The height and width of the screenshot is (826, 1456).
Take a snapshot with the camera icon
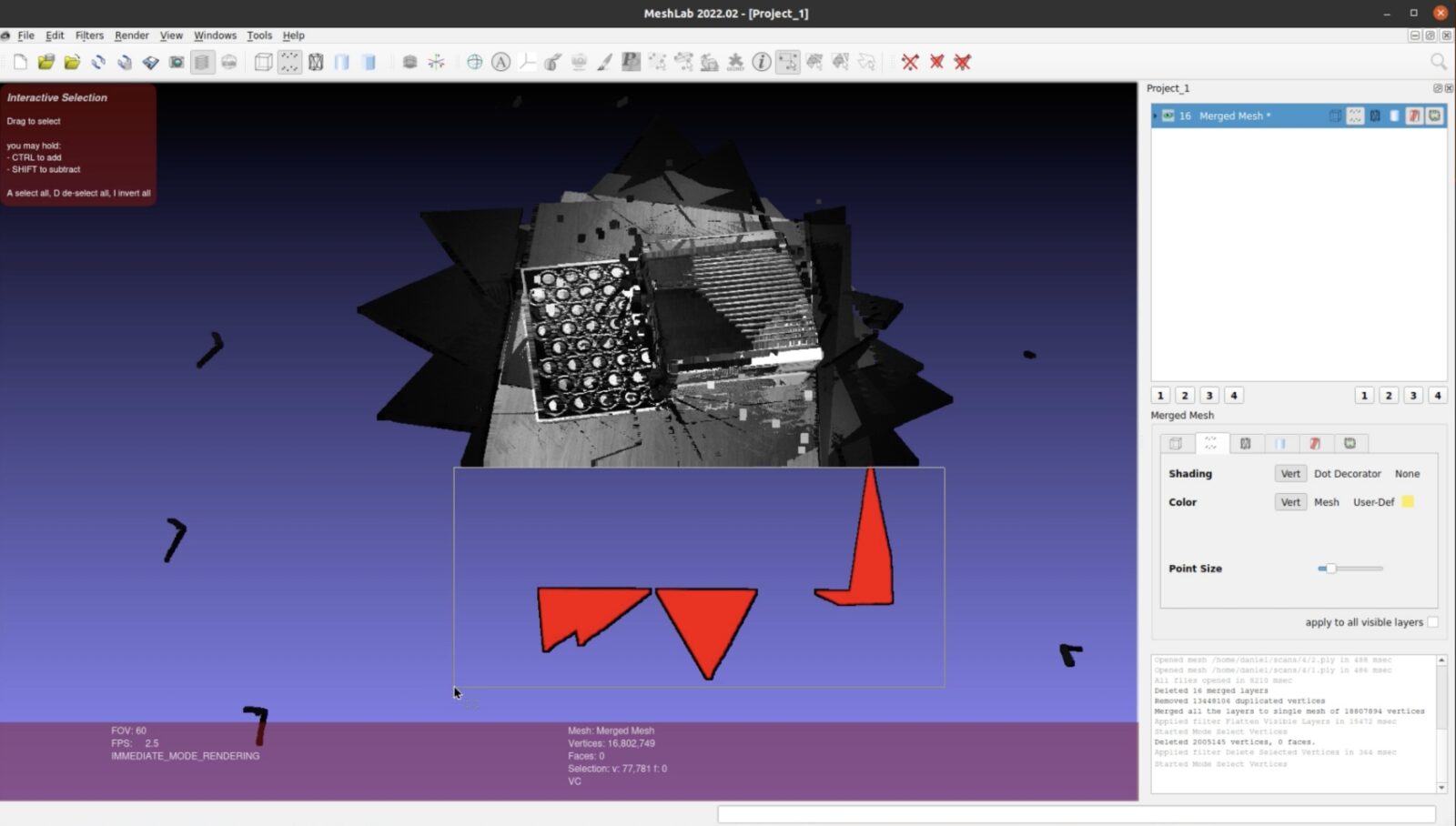click(x=176, y=61)
